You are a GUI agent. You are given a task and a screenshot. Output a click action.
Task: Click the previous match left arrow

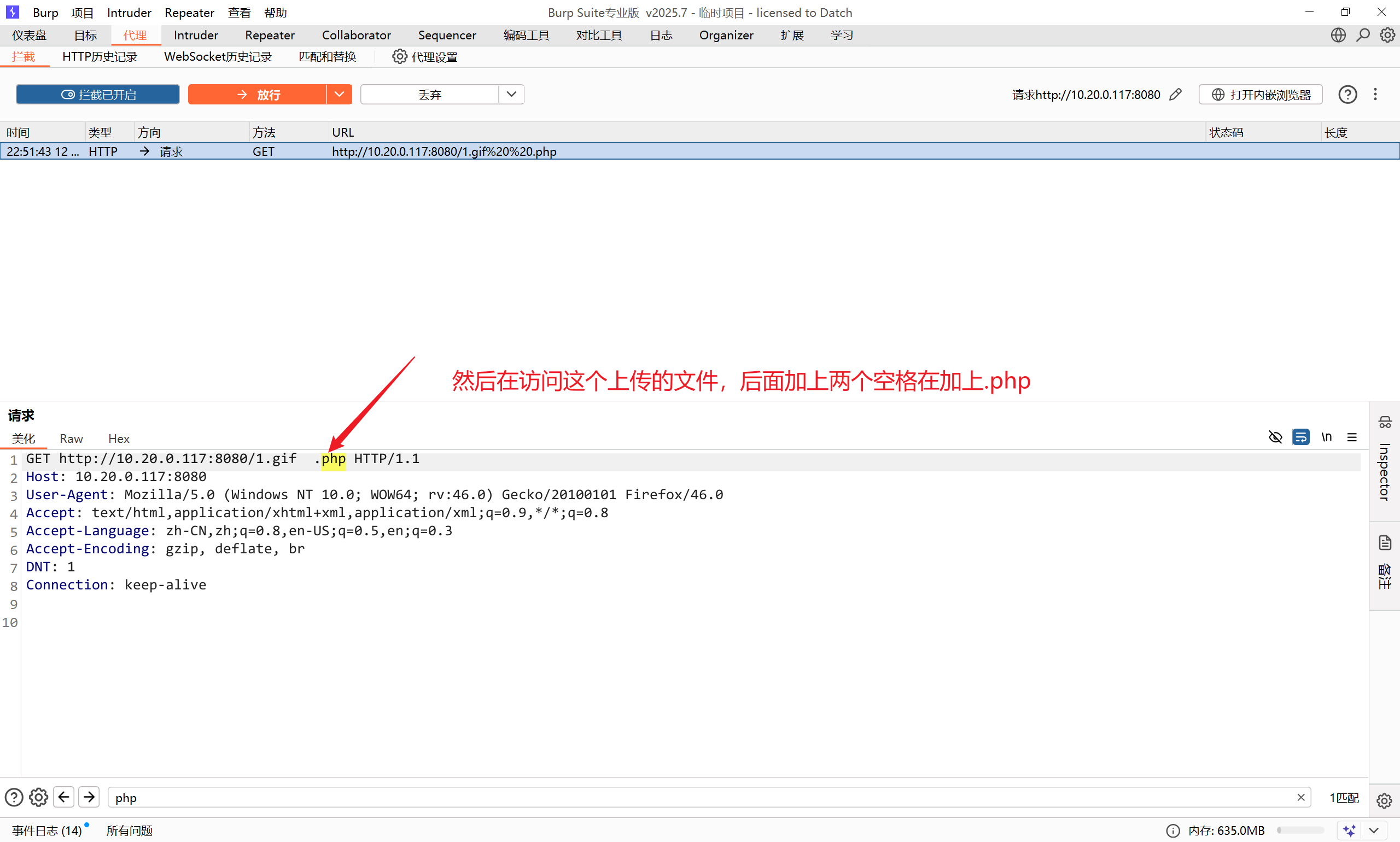[63, 797]
